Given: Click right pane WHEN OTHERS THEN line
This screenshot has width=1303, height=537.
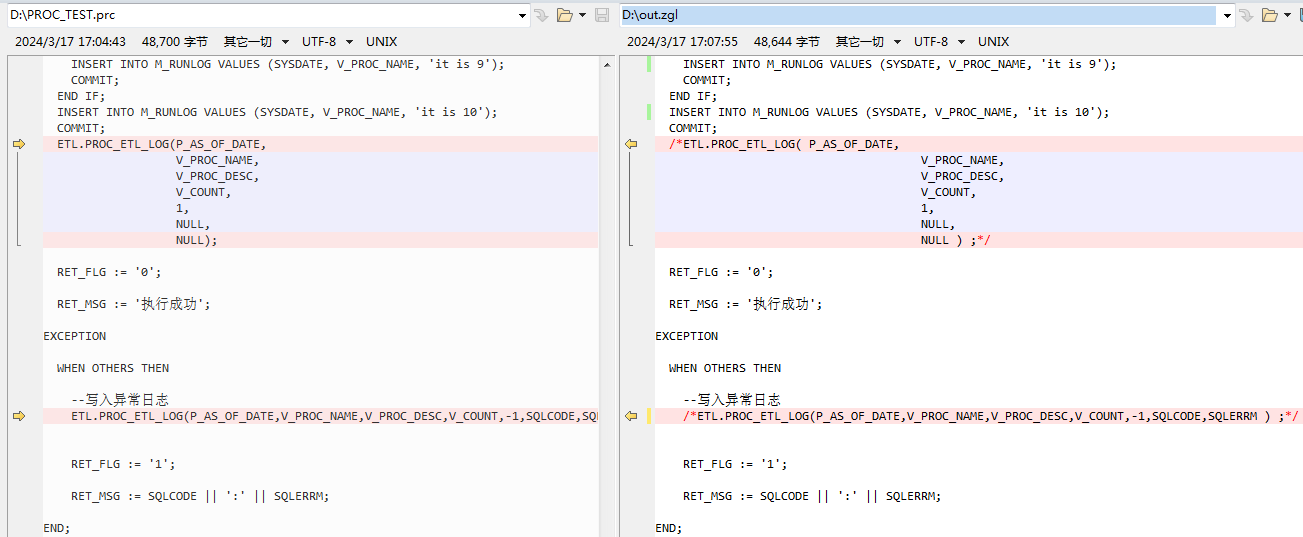Looking at the screenshot, I should (725, 368).
